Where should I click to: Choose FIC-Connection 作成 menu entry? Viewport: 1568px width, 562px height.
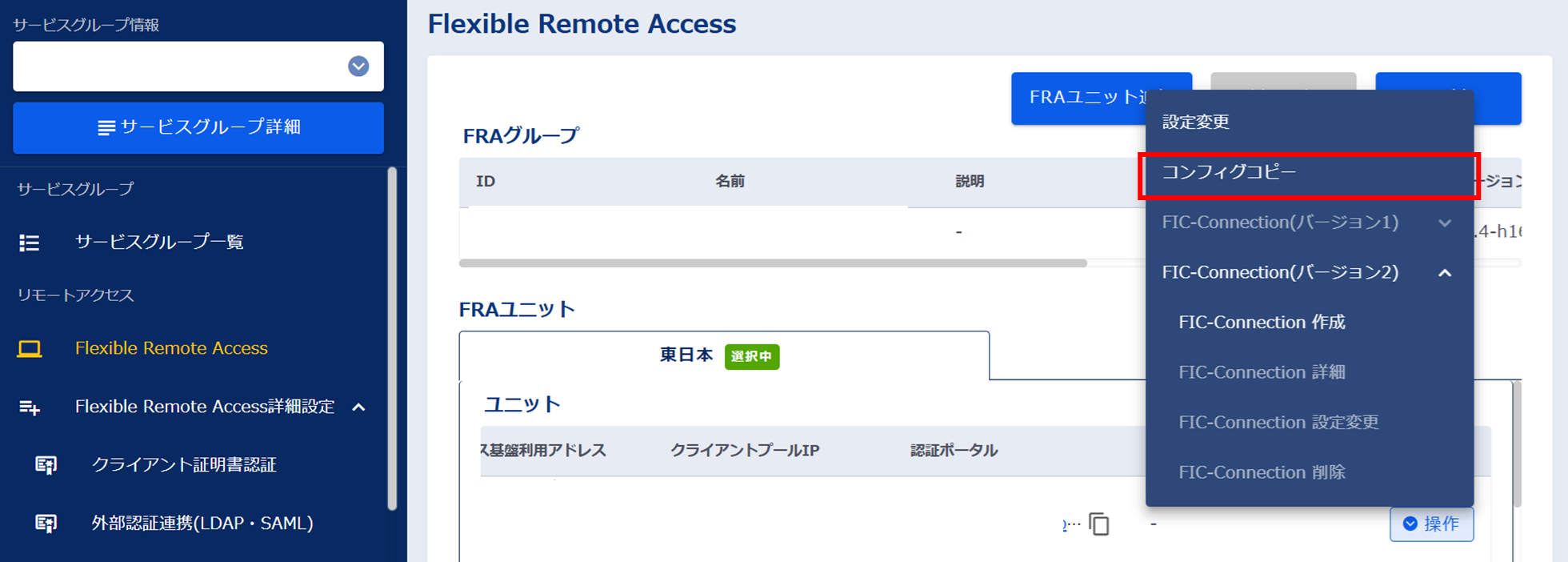1262,323
